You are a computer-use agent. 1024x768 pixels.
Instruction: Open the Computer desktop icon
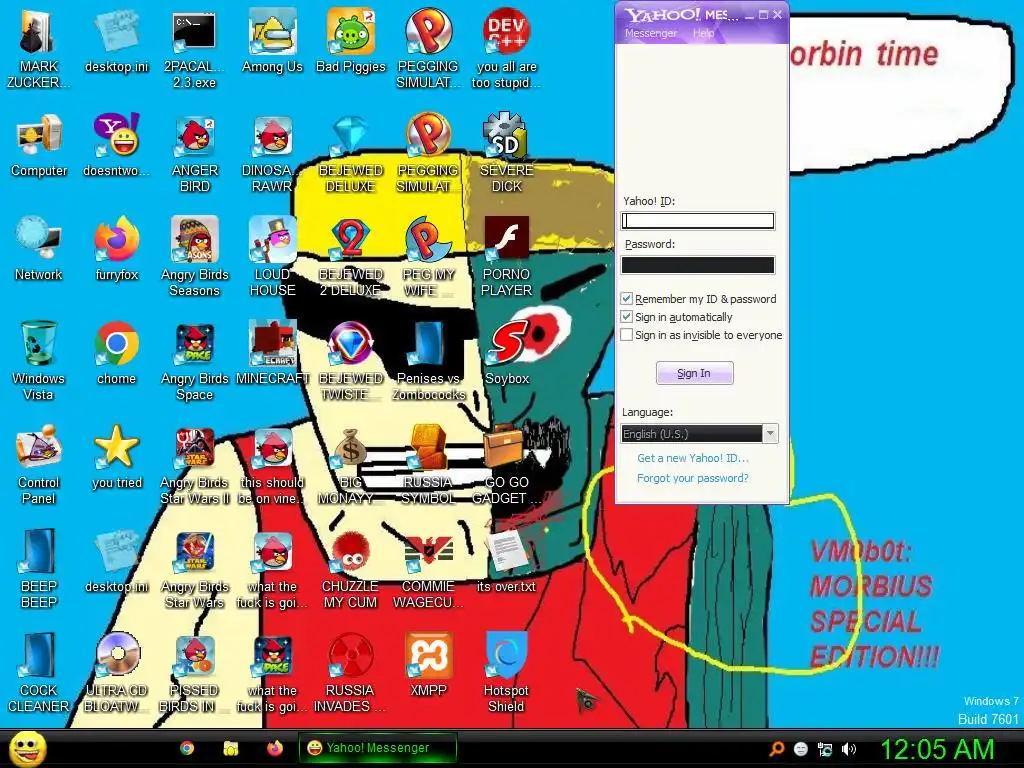39,144
